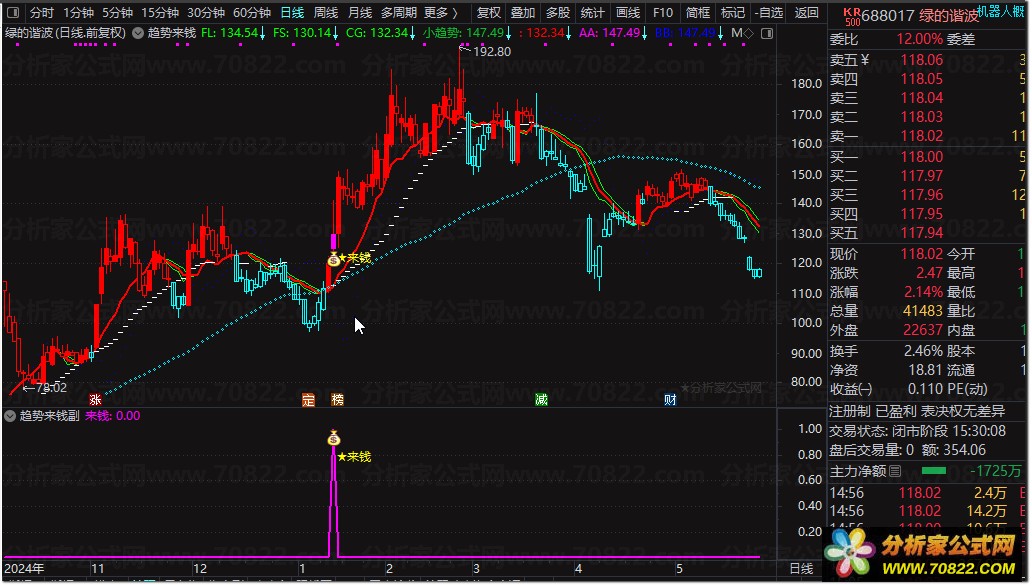Switch to the 月线 monthly chart
This screenshot has height=585, width=1032.
(x=360, y=13)
